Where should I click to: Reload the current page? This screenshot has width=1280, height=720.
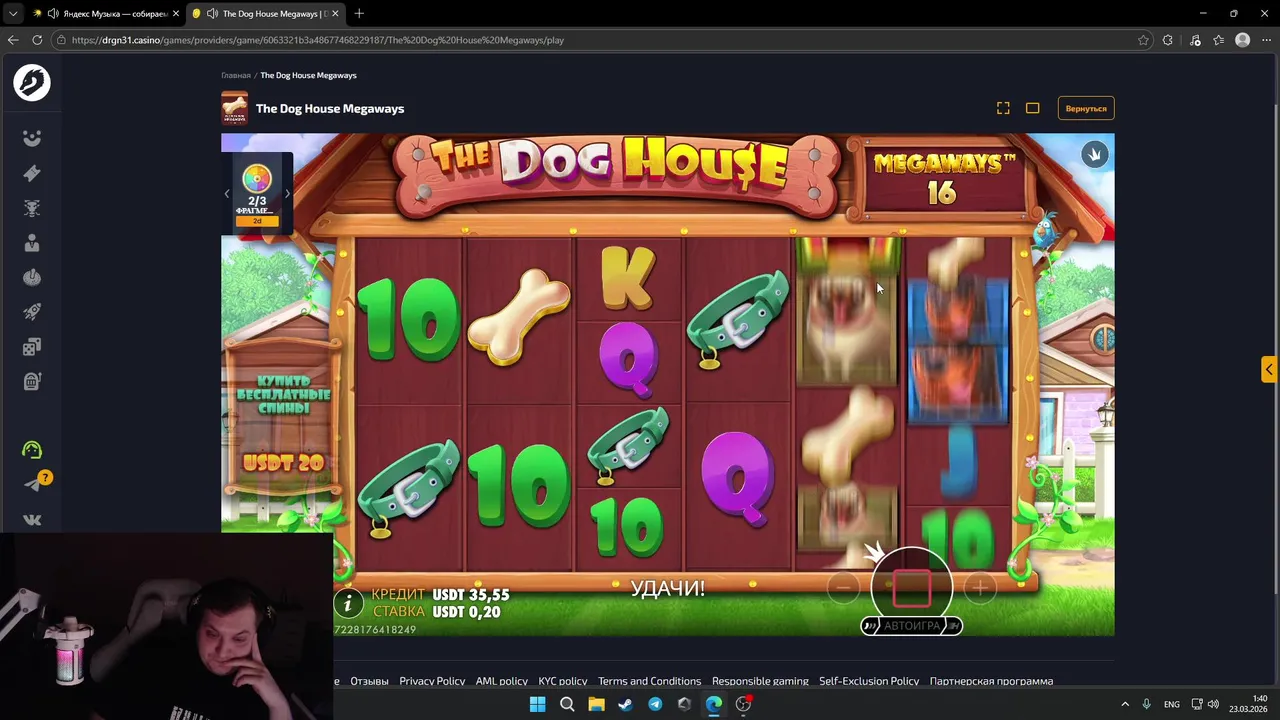click(37, 40)
